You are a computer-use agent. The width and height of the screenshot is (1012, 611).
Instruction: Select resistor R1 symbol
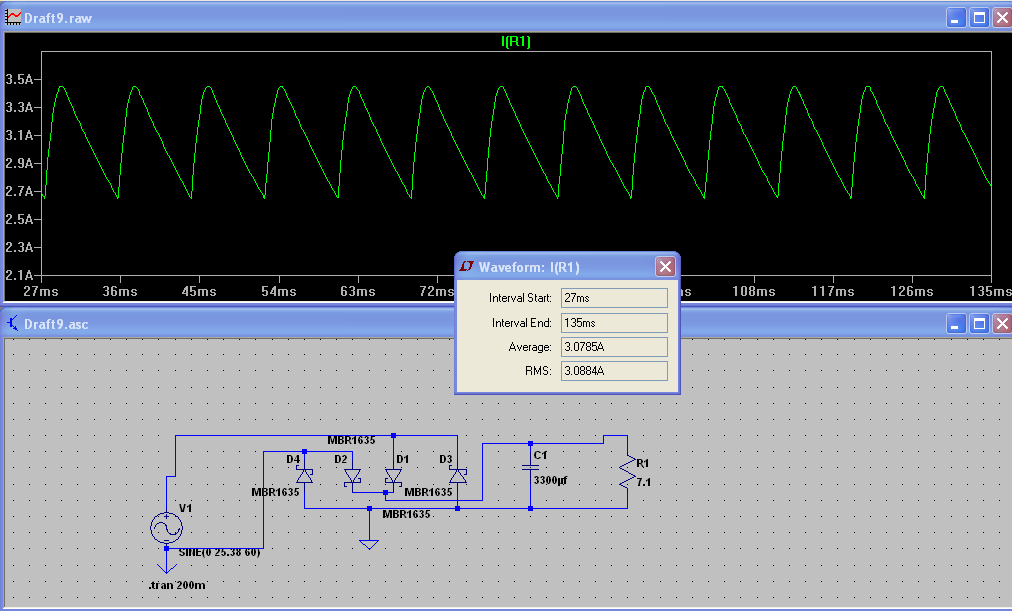[627, 474]
